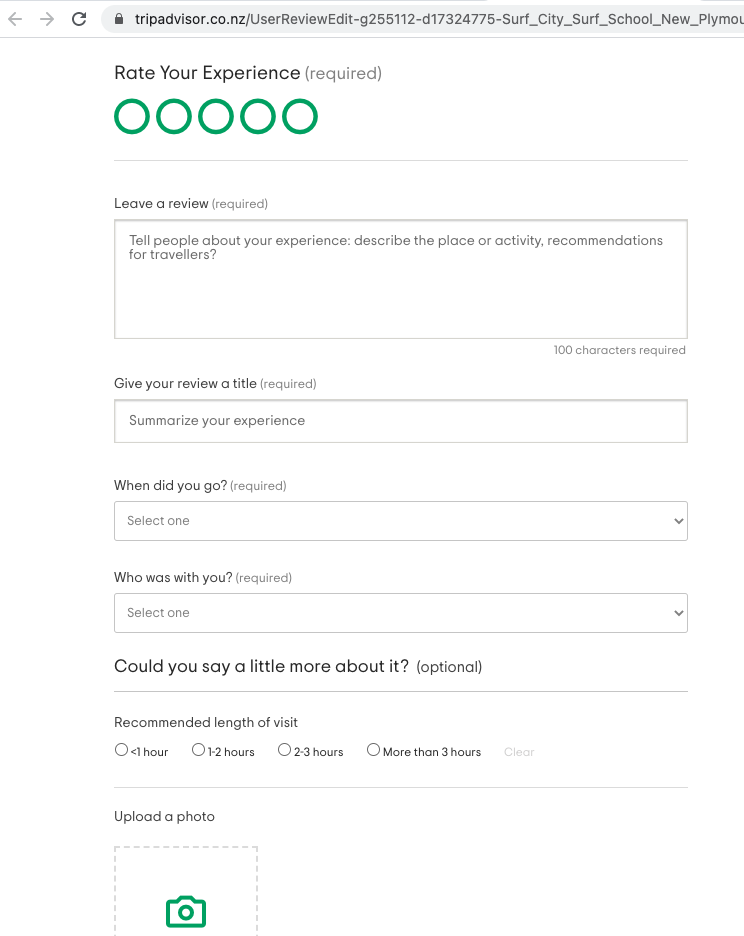This screenshot has width=744, height=936.
Task: Pick 'More than 3 hours' option
Action: (x=373, y=750)
